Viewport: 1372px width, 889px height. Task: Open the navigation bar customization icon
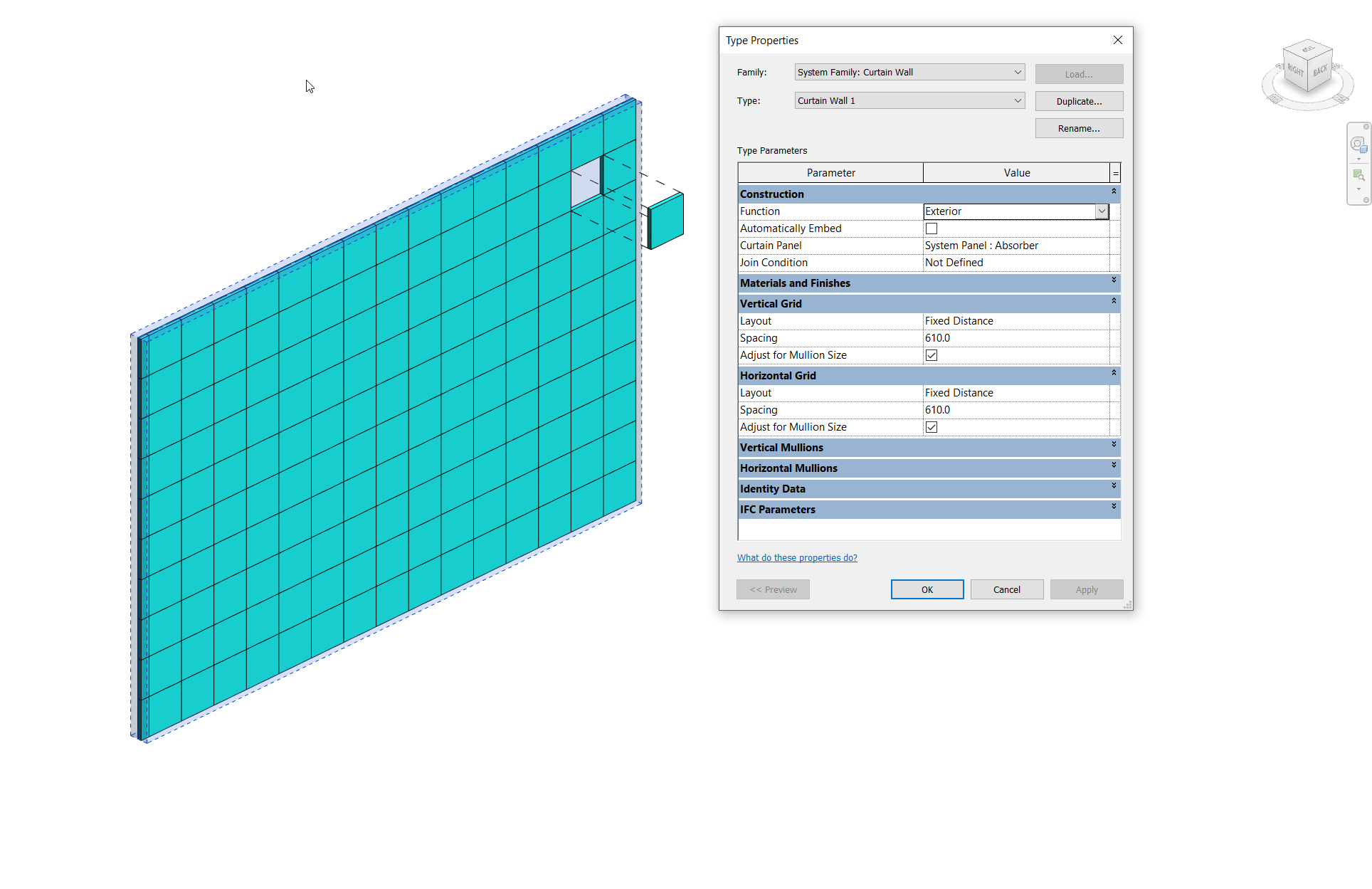coord(1366,200)
